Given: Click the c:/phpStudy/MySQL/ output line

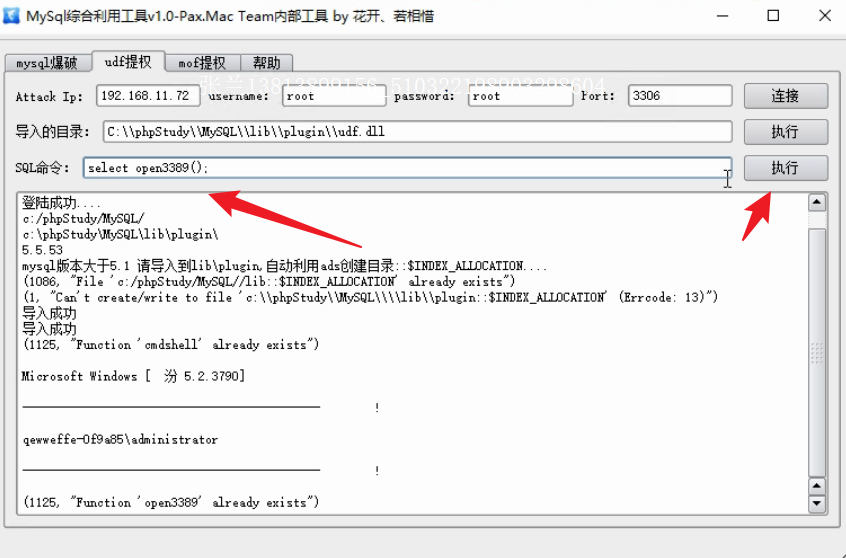Looking at the screenshot, I should point(84,219).
